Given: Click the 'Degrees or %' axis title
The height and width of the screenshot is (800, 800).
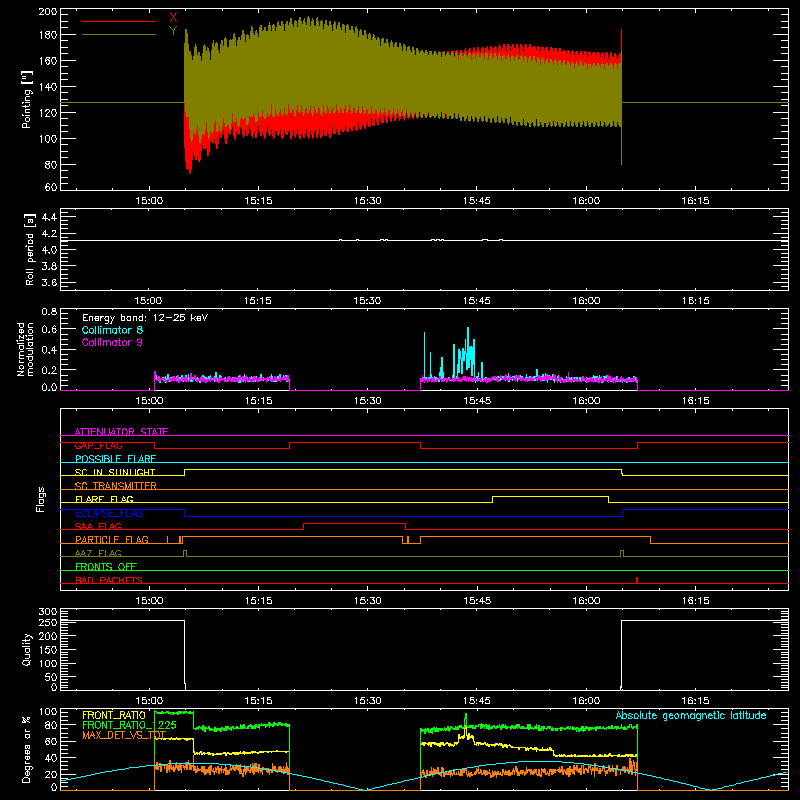Looking at the screenshot, I should coord(27,749).
